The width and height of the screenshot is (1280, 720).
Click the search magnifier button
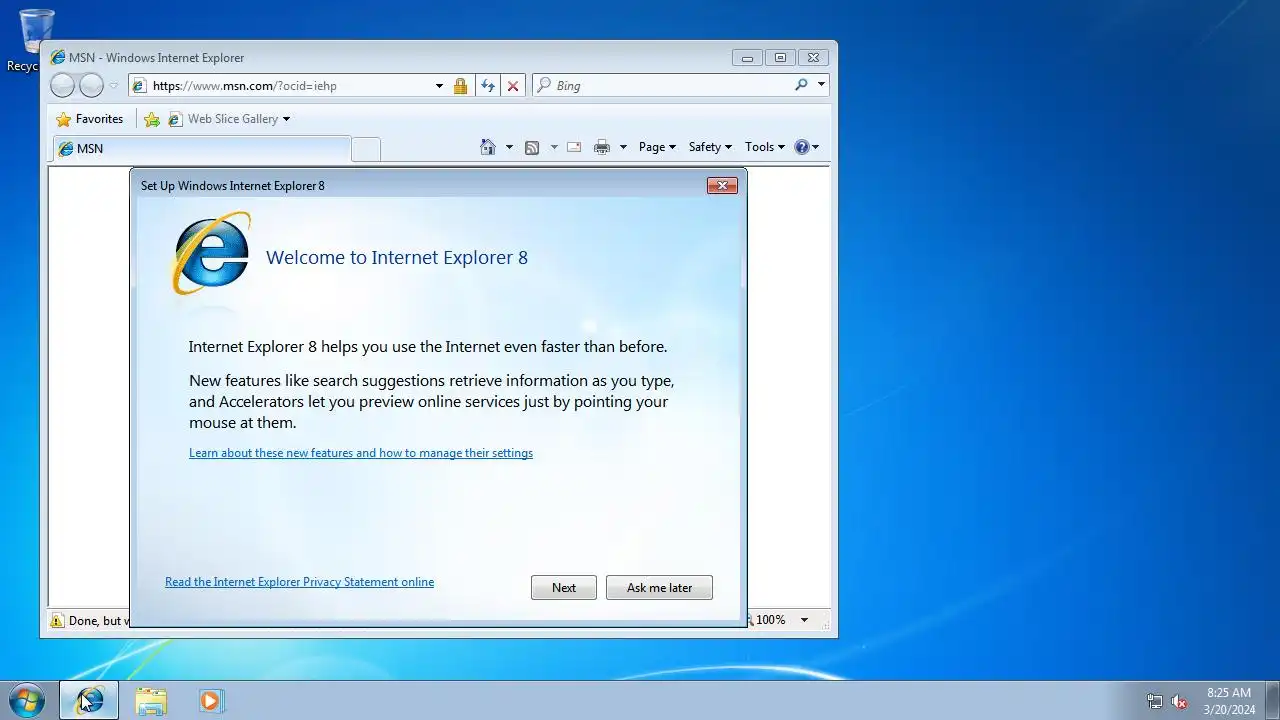coord(801,85)
